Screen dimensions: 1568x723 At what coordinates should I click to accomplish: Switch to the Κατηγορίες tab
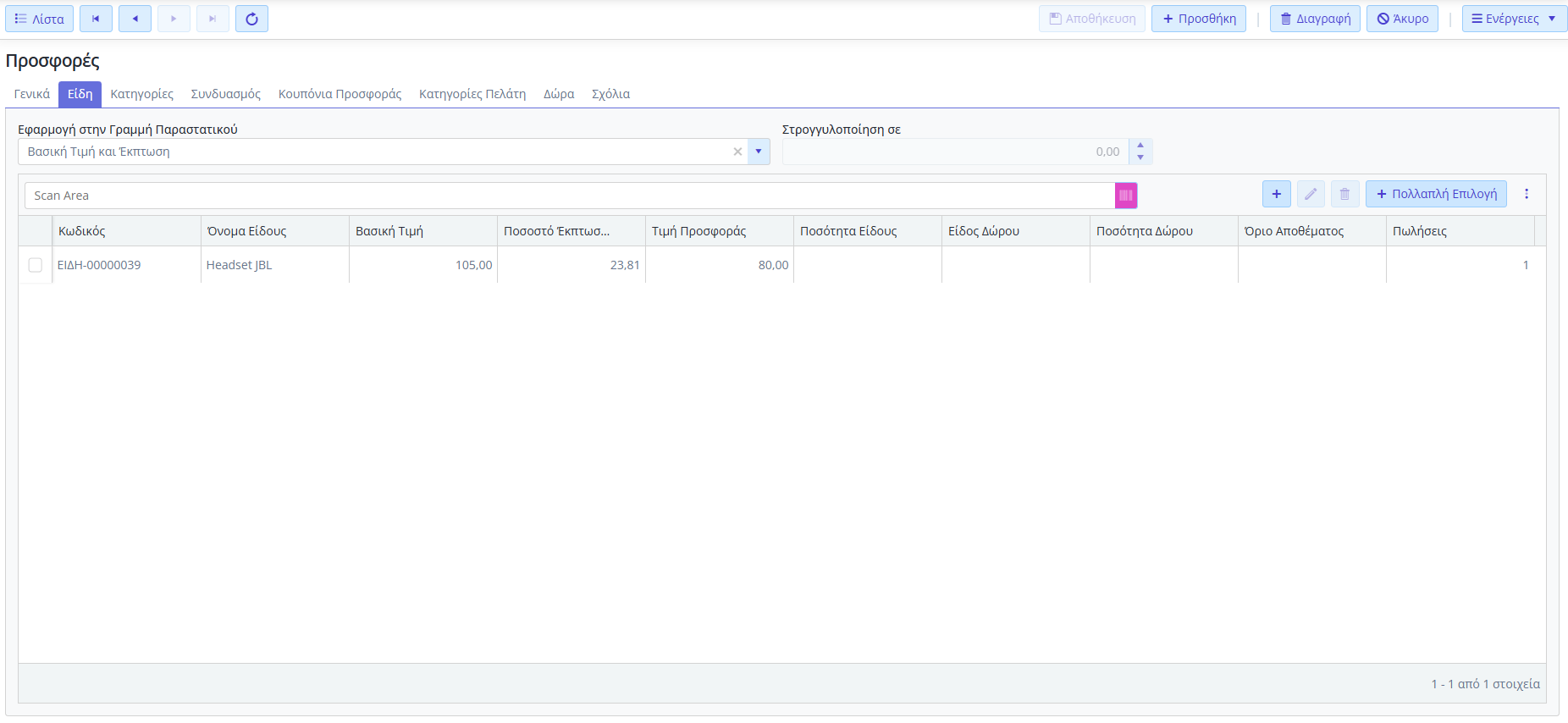(141, 94)
